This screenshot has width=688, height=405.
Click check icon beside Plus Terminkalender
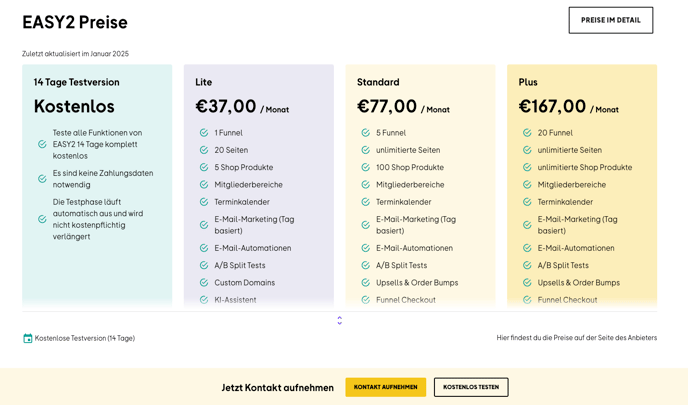tap(527, 202)
